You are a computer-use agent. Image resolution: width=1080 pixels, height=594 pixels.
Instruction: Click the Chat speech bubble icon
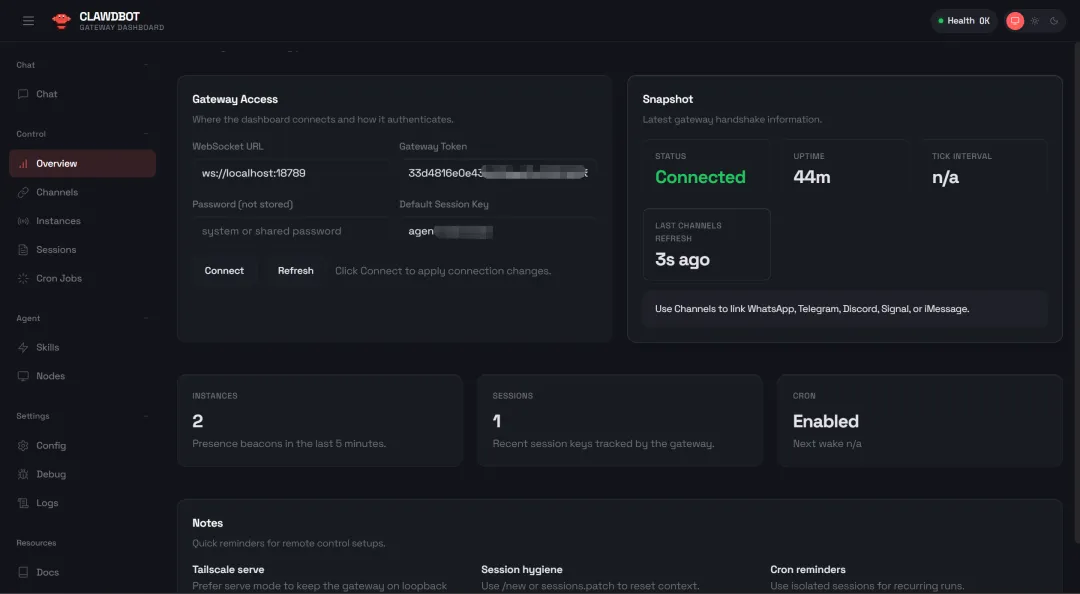tap(23, 94)
